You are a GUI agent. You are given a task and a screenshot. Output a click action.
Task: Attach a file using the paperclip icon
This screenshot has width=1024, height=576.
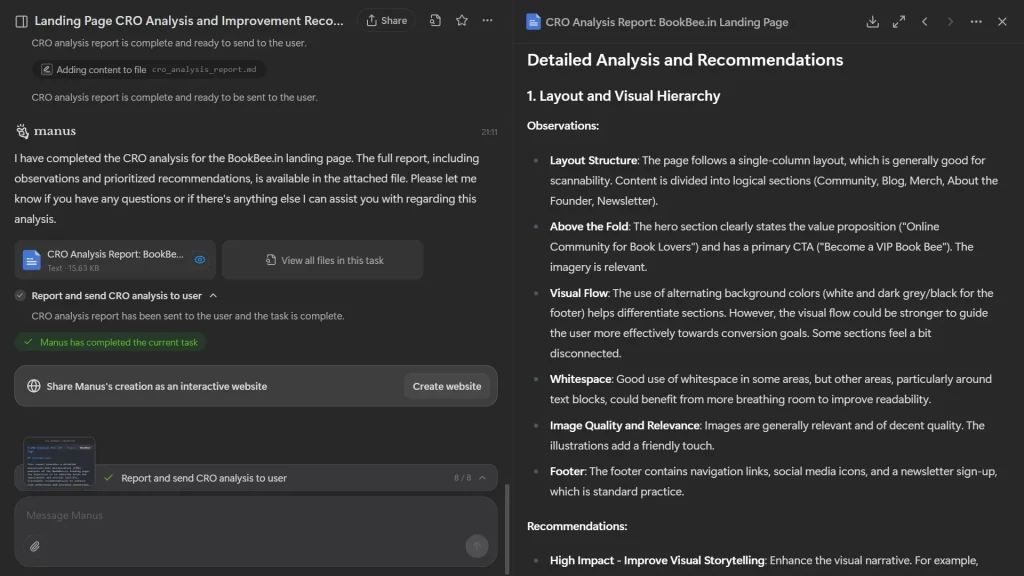34,546
